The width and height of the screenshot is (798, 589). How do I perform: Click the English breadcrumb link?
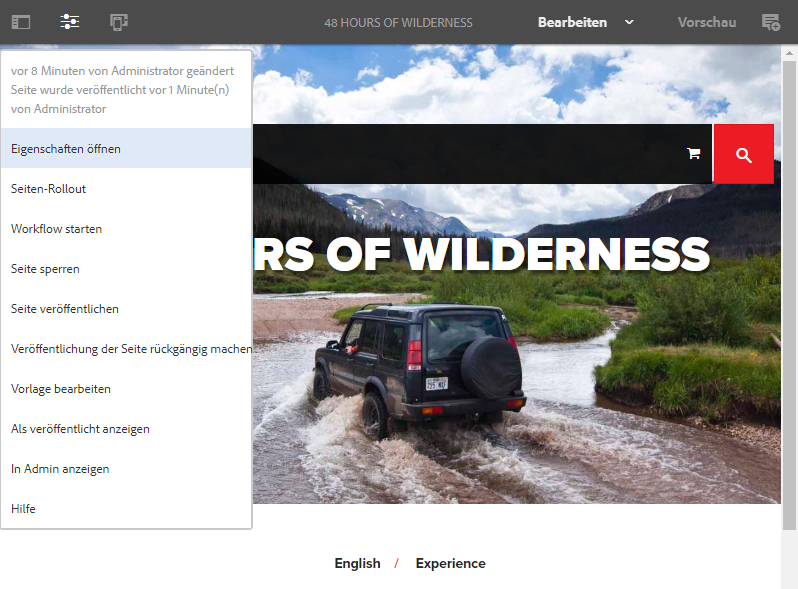click(x=357, y=564)
